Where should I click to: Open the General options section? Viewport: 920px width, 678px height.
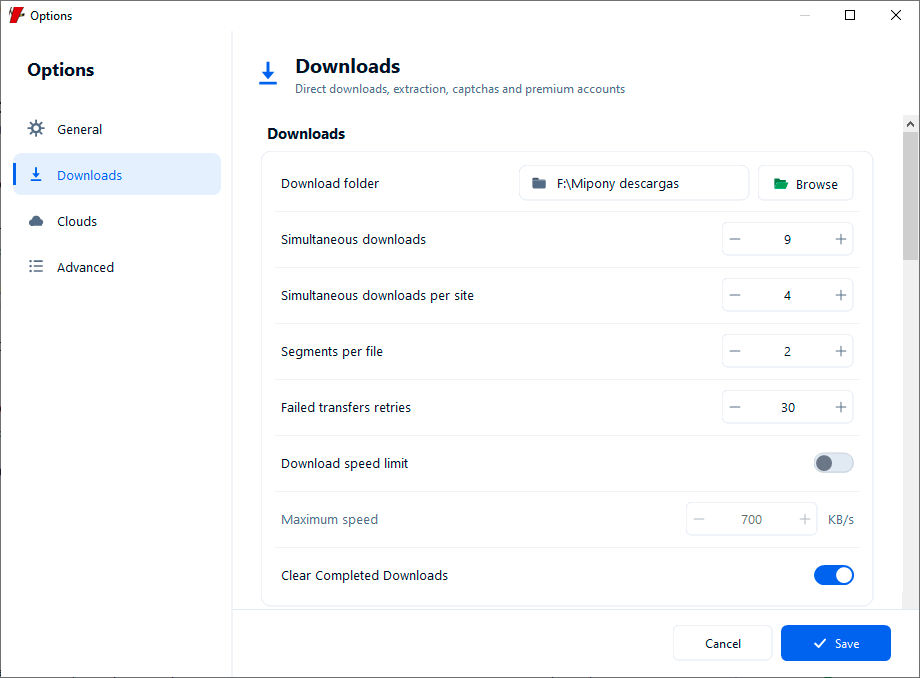pos(117,129)
